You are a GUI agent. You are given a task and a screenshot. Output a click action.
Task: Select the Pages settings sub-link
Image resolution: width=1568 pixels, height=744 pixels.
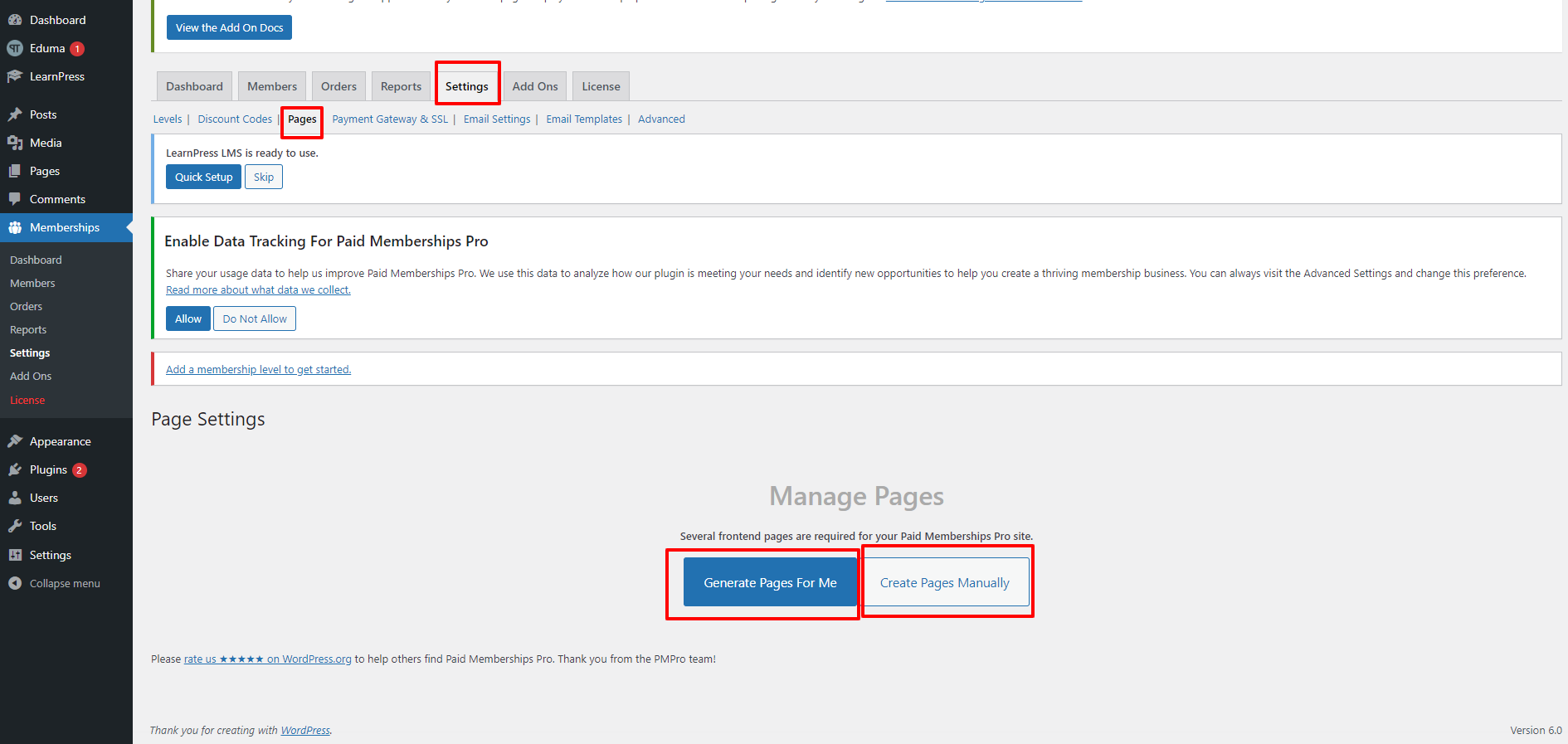(x=302, y=119)
